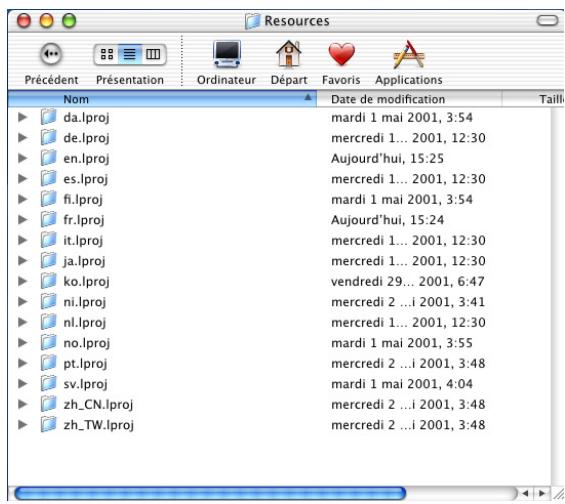Screen dimensions: 565x504
Task: Select the en.lproj folder icon
Action: (48, 158)
